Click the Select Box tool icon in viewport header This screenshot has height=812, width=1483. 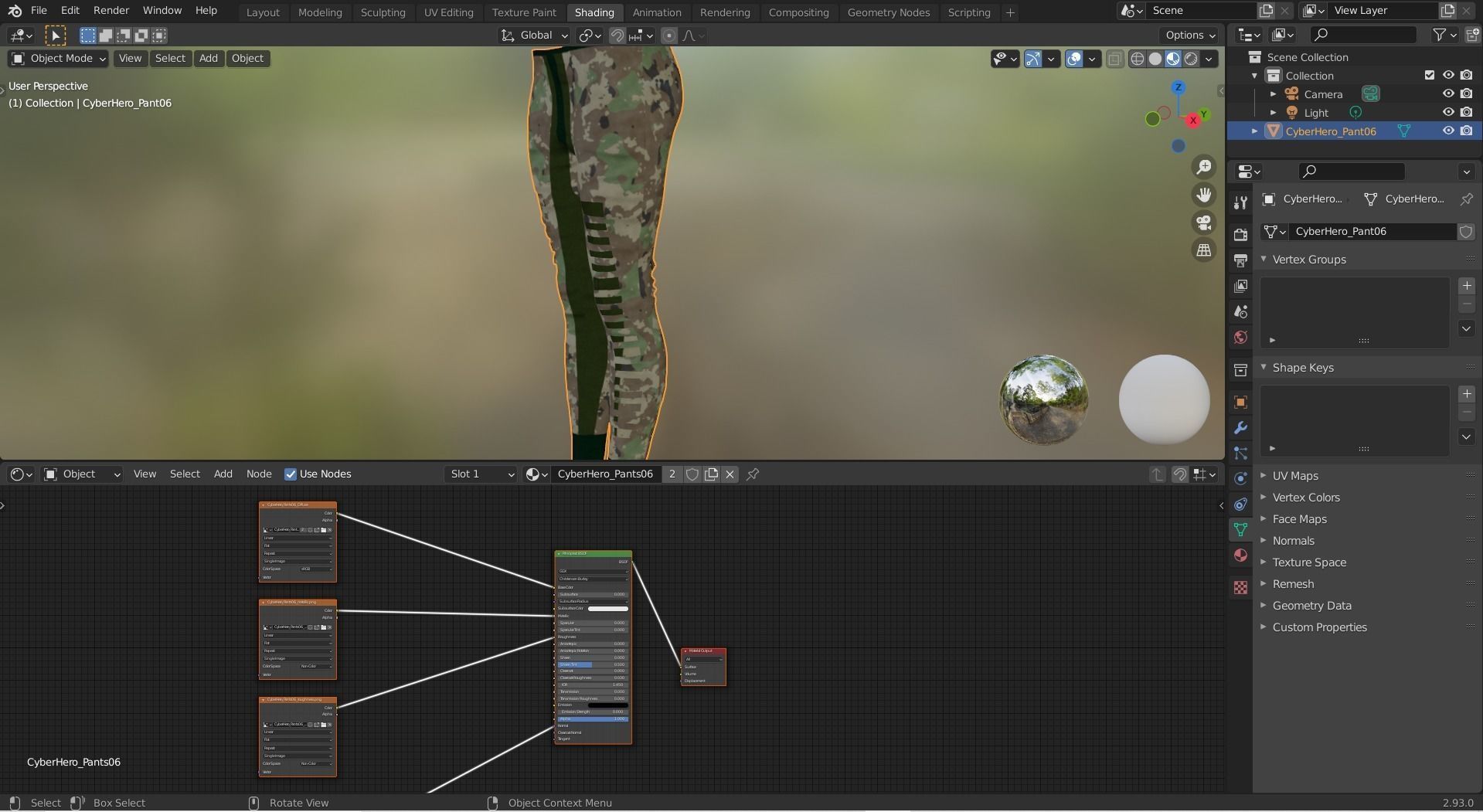55,36
